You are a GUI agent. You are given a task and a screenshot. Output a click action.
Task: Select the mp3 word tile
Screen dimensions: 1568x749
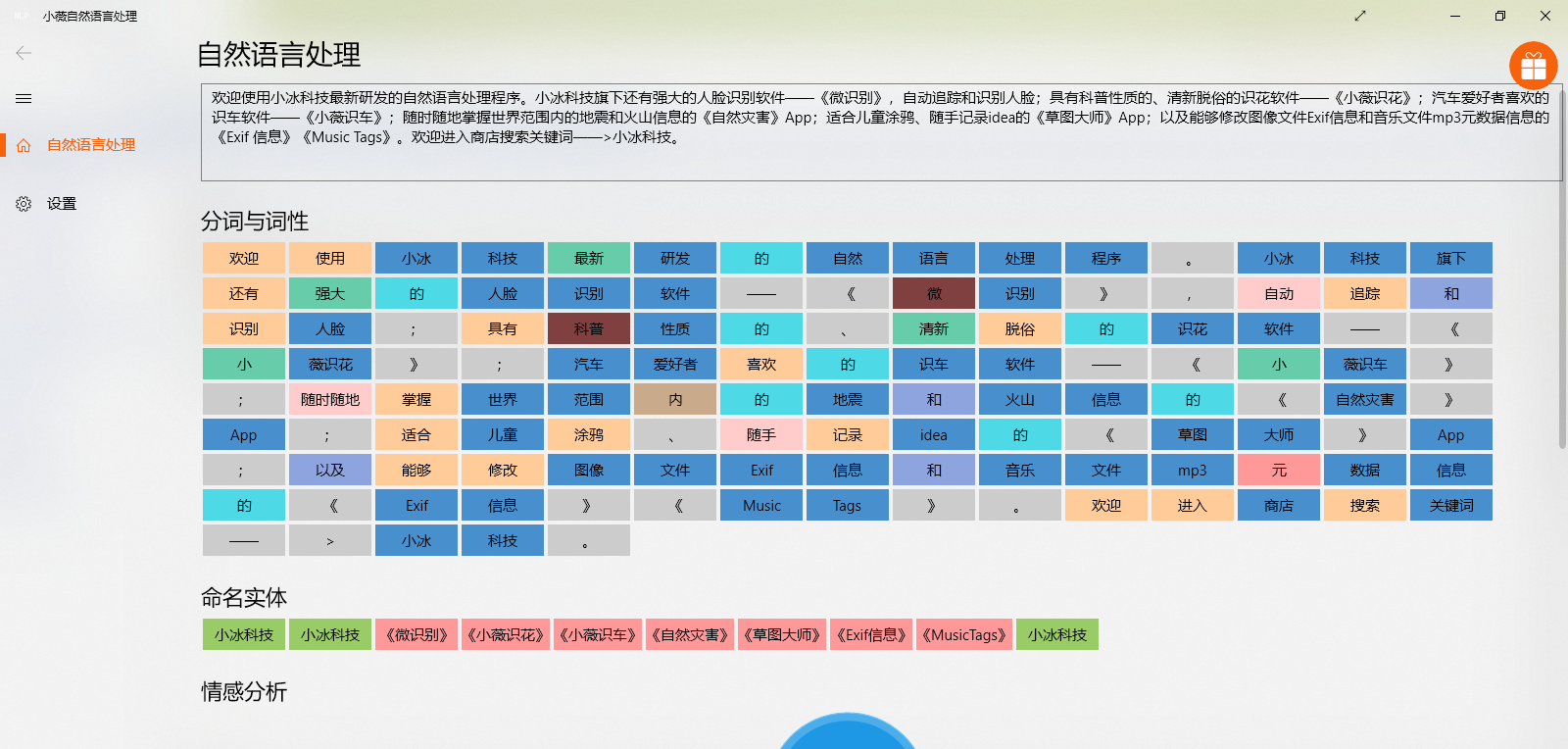(1193, 470)
